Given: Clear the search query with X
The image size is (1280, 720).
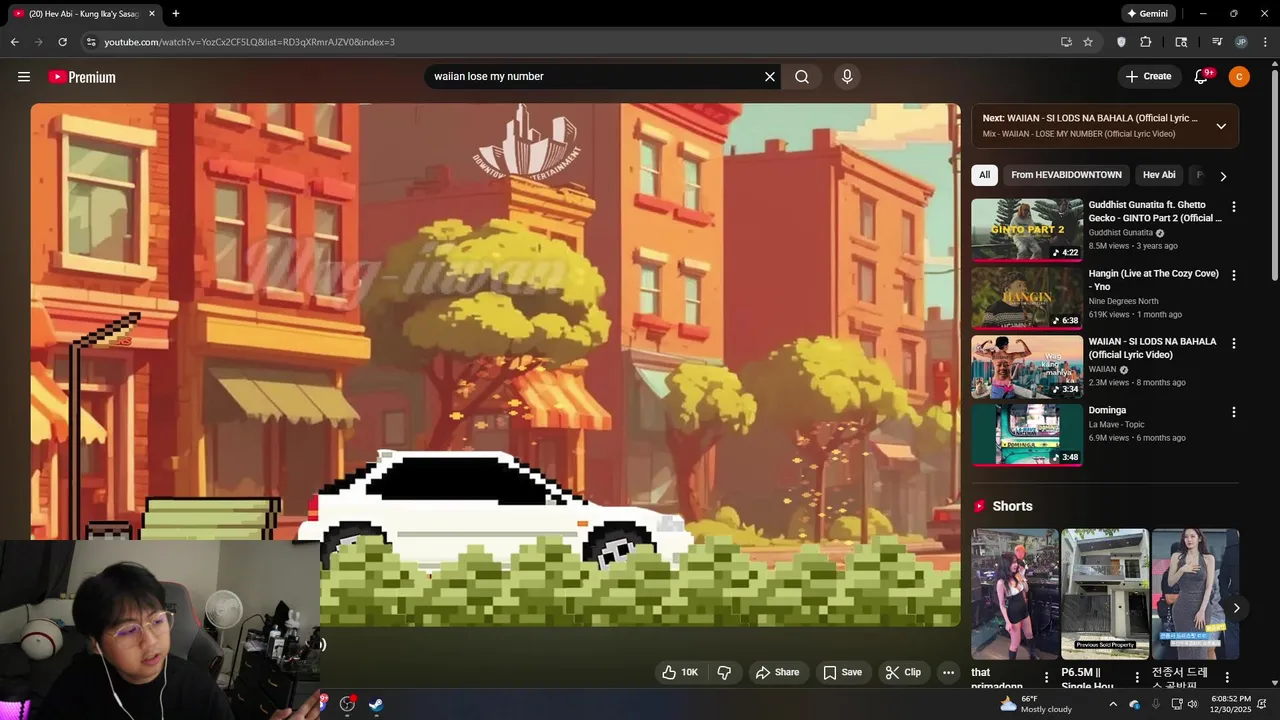Looking at the screenshot, I should coord(770,77).
